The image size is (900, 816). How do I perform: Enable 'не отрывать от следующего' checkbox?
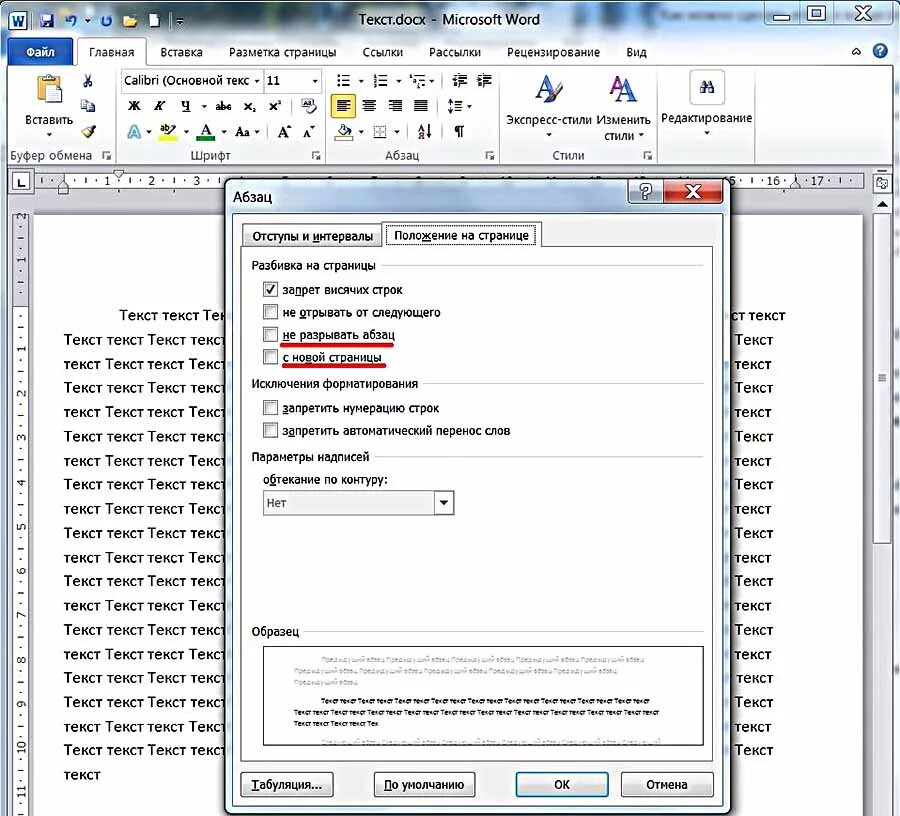[270, 312]
